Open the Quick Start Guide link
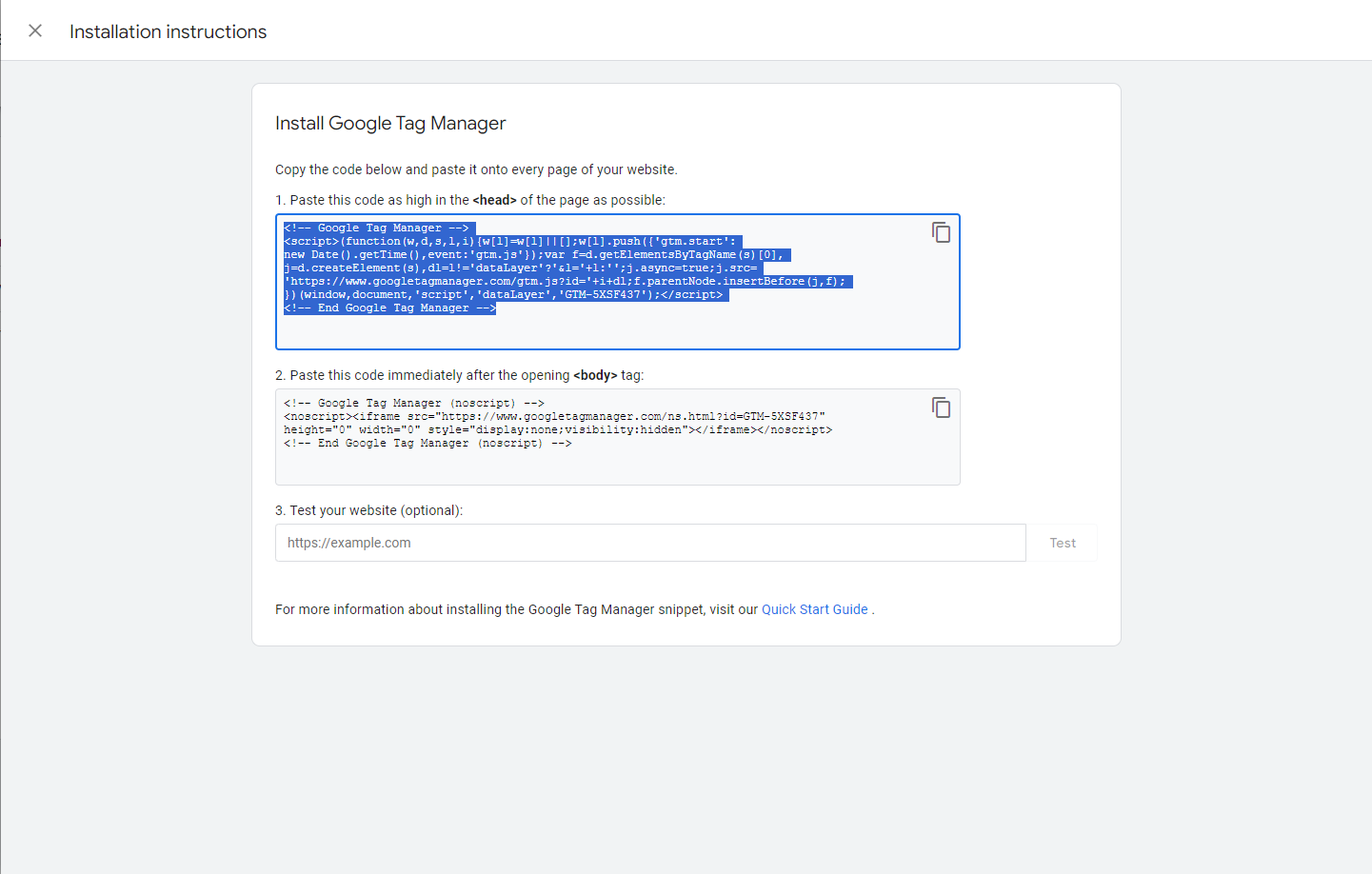The width and height of the screenshot is (1372, 874). [815, 609]
